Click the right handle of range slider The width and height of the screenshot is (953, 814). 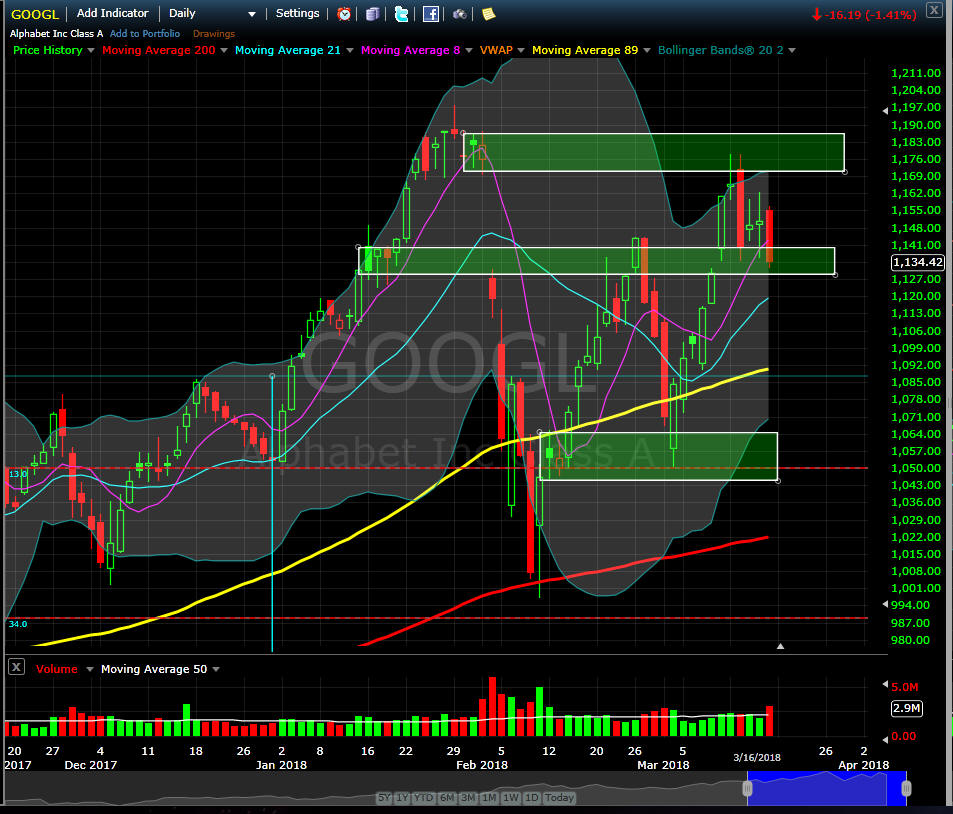(906, 788)
